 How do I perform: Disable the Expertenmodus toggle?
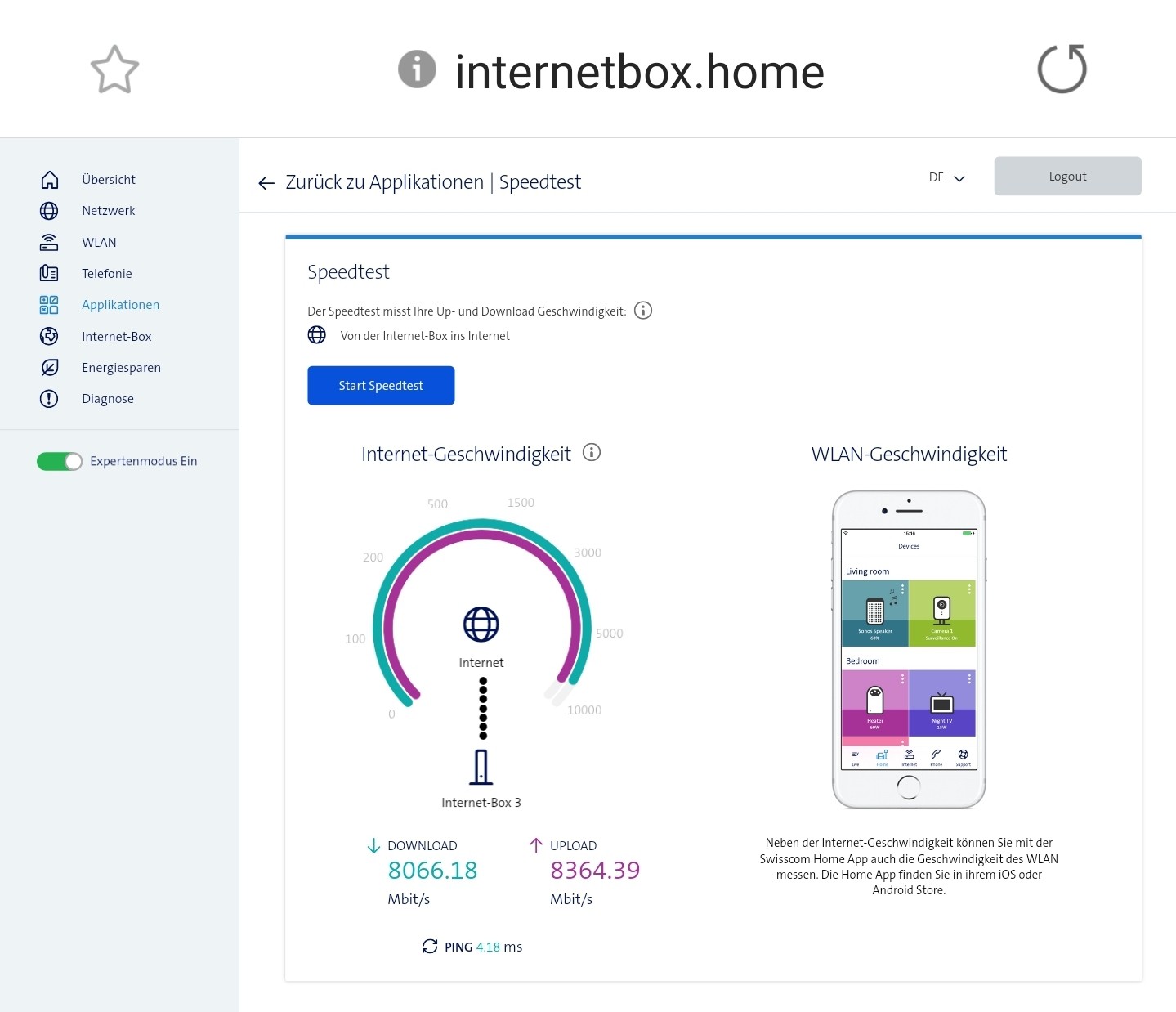coord(60,461)
